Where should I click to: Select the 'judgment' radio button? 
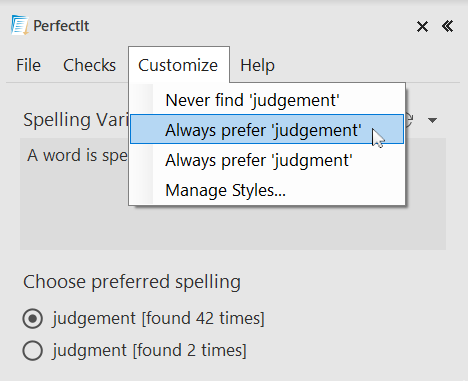tap(33, 350)
